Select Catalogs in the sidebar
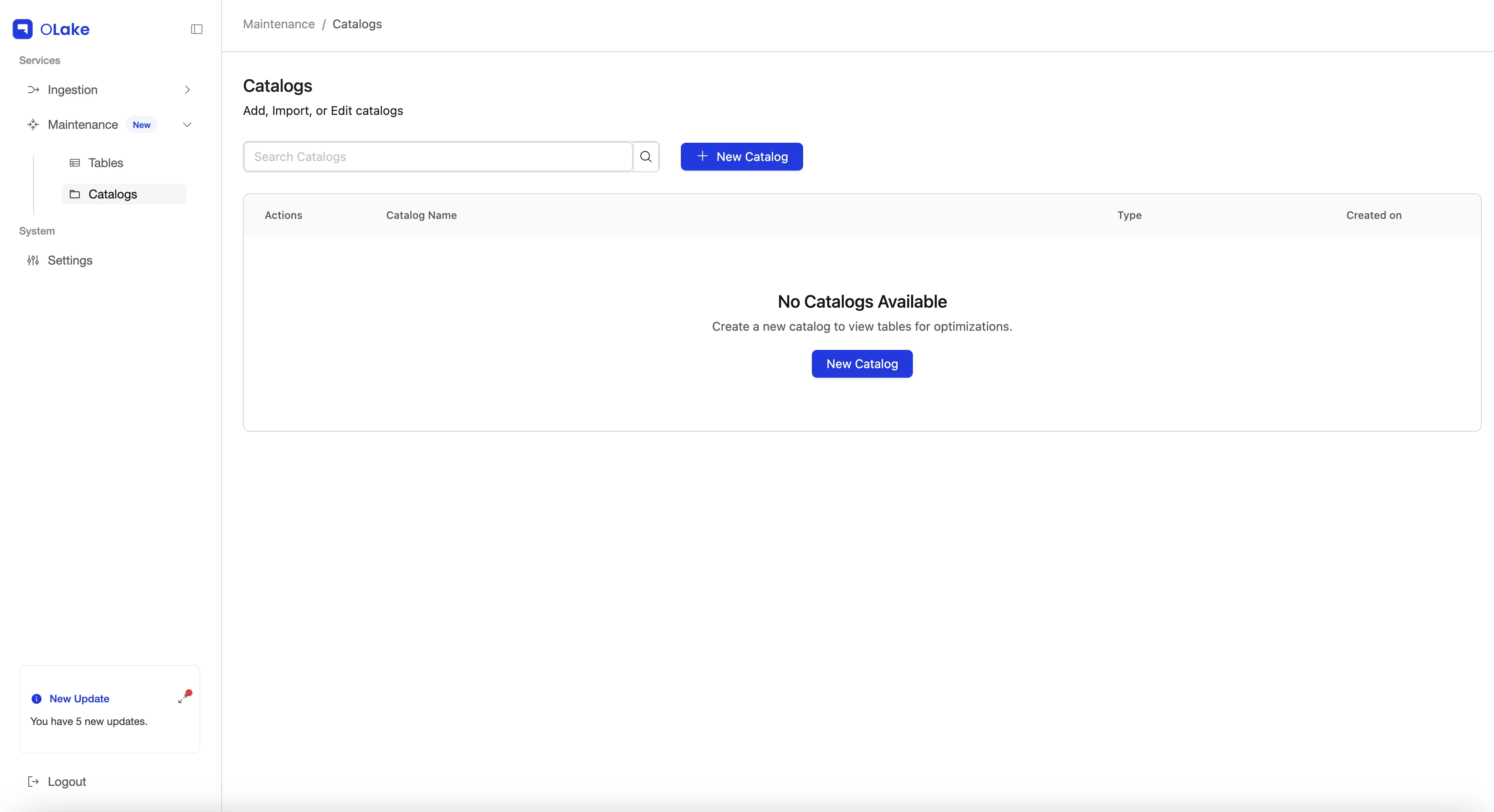Viewport: 1494px width, 812px height. click(x=124, y=194)
